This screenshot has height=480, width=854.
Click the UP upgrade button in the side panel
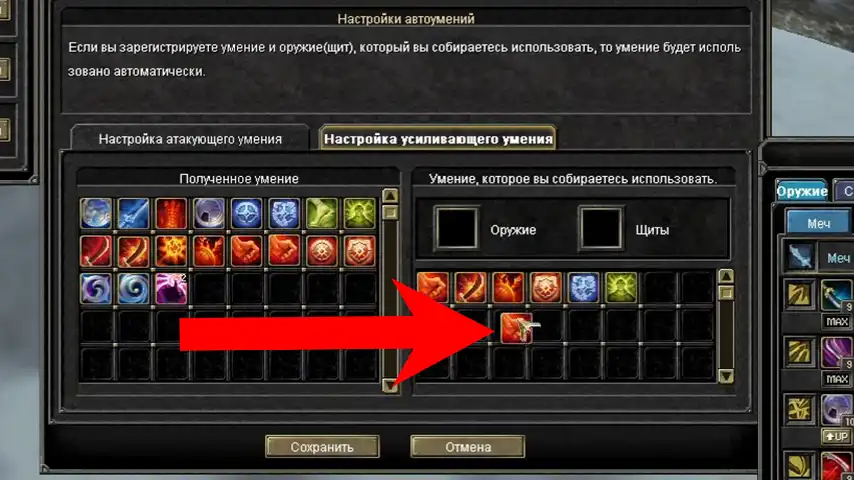[x=837, y=436]
